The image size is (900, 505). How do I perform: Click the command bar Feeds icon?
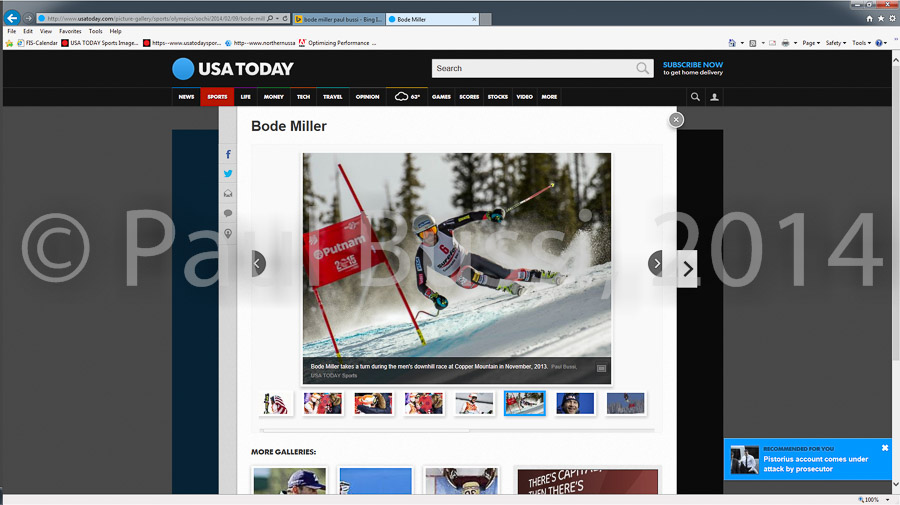(752, 43)
